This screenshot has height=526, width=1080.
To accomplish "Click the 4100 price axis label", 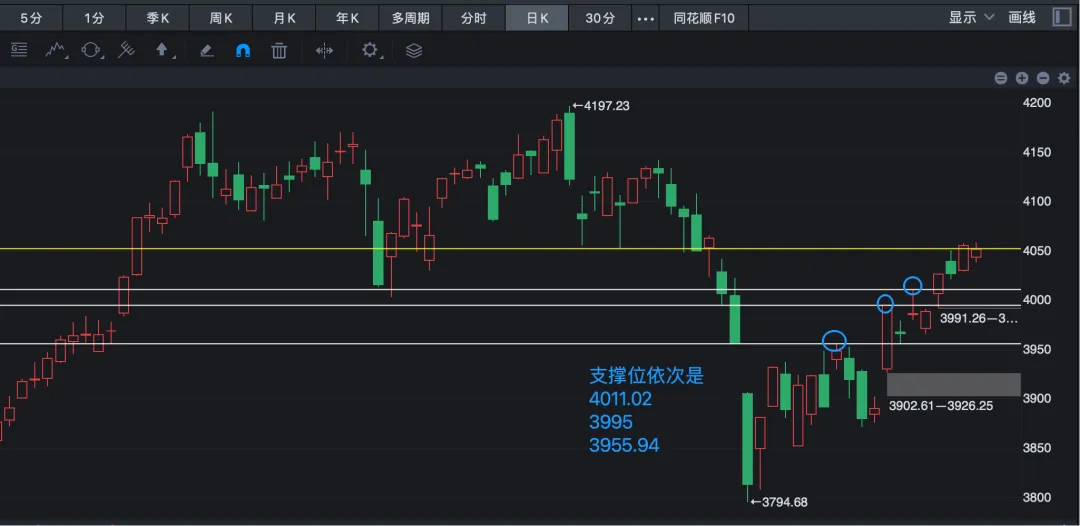I will click(1037, 201).
